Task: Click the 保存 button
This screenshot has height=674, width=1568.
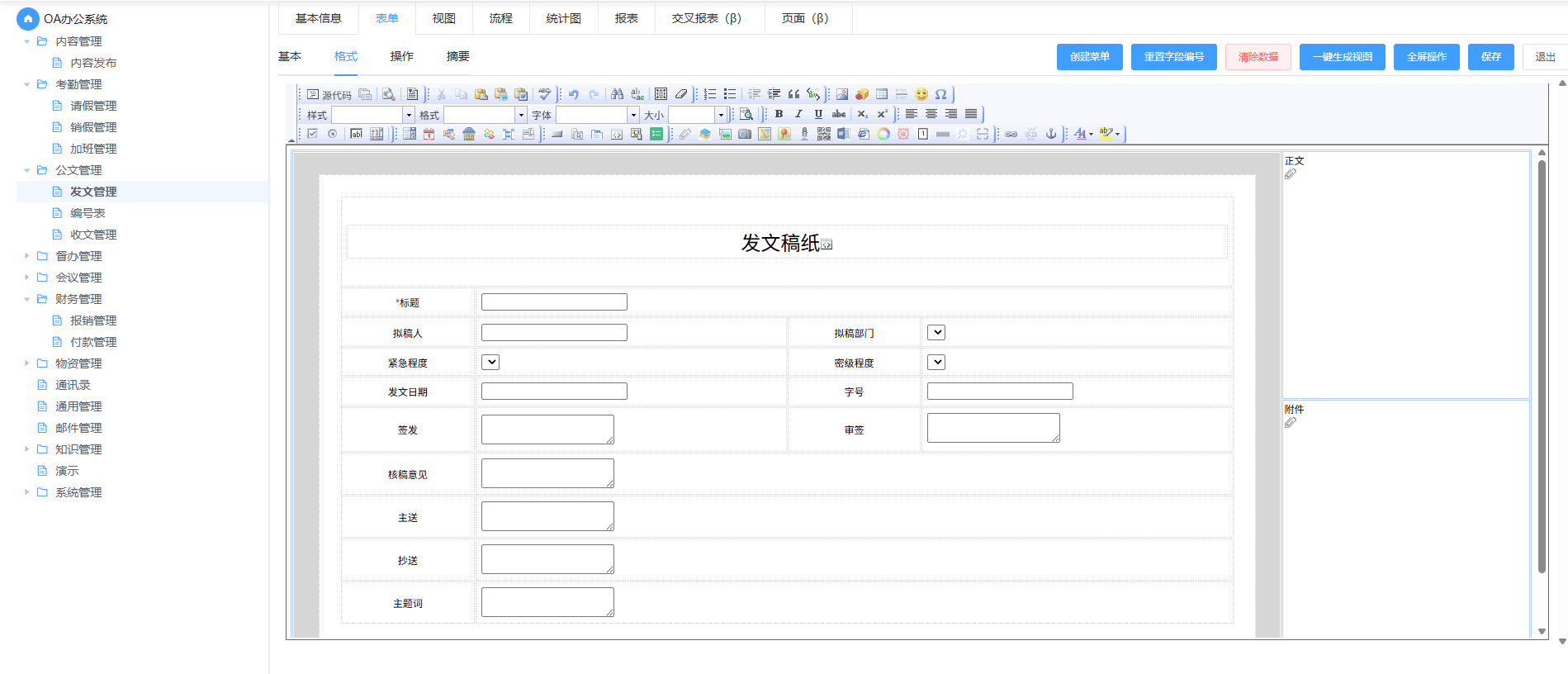Action: 1491,57
